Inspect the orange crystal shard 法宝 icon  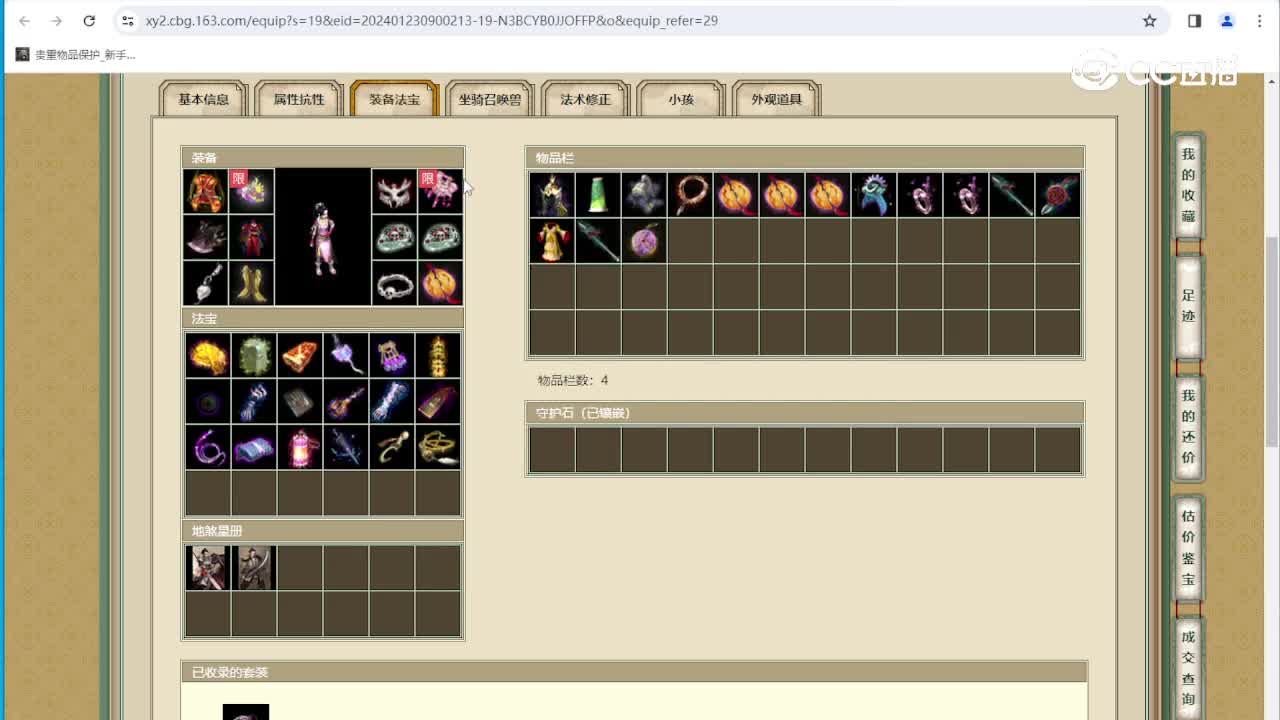[300, 355]
